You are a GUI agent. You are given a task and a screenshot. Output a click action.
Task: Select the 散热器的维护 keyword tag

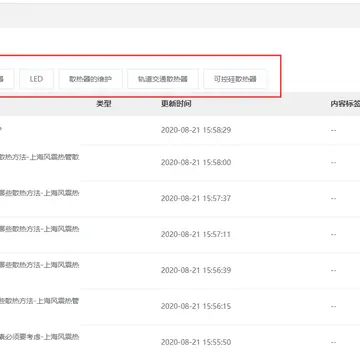click(90, 79)
